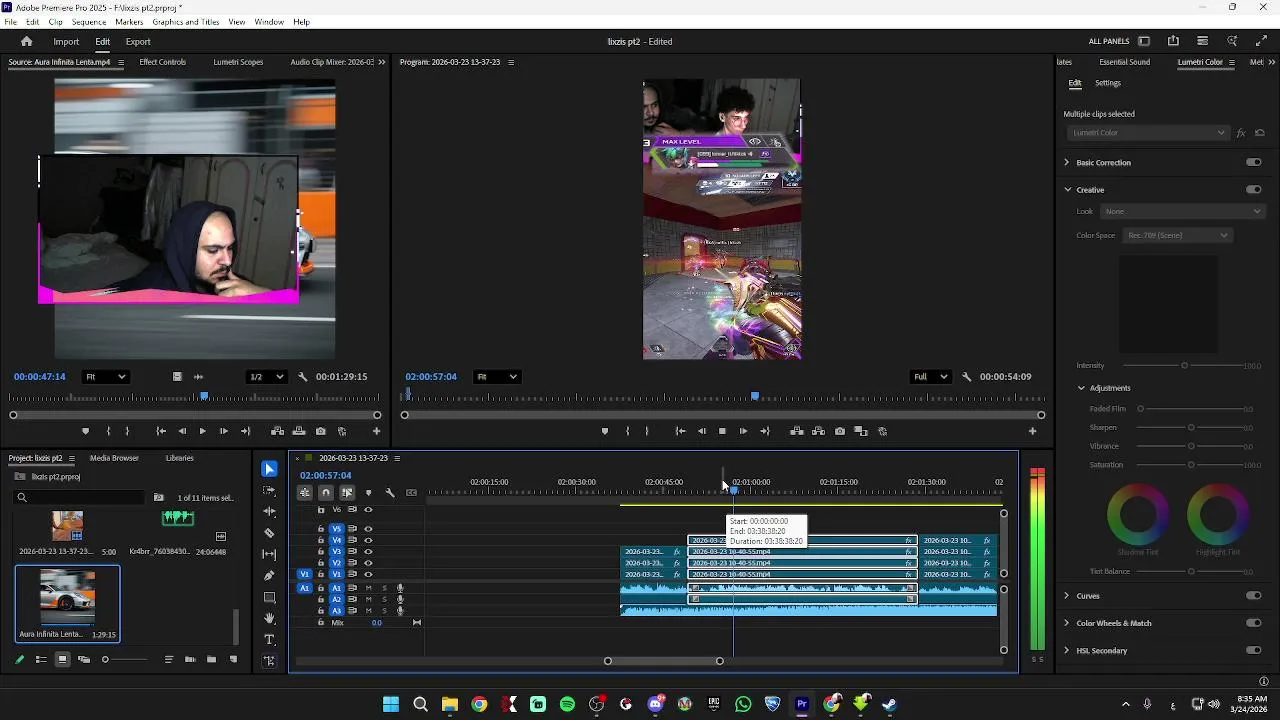
Task: Open Source monitor playback resolution 1/2 dropdown
Action: [266, 377]
